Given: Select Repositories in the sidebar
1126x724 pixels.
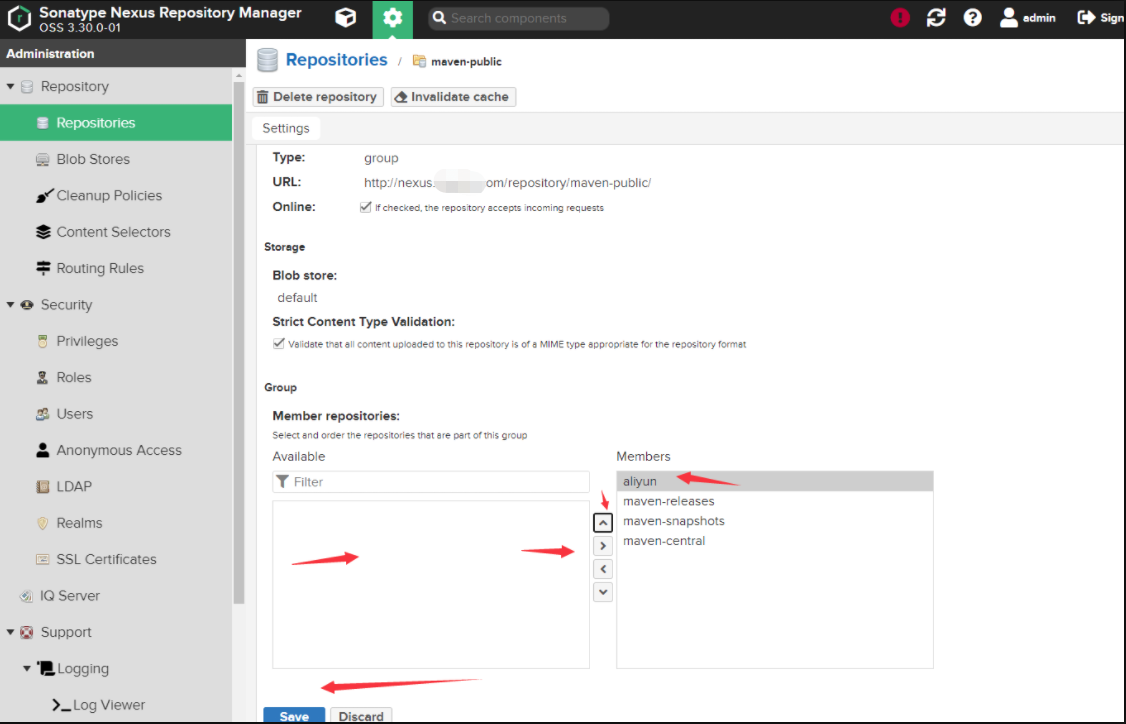Looking at the screenshot, I should click(116, 123).
